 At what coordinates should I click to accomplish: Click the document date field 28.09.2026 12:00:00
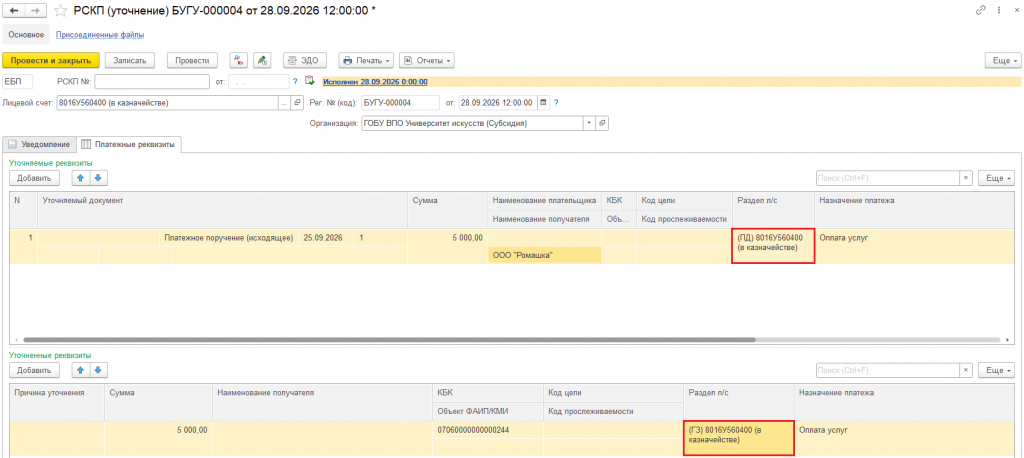[497, 103]
